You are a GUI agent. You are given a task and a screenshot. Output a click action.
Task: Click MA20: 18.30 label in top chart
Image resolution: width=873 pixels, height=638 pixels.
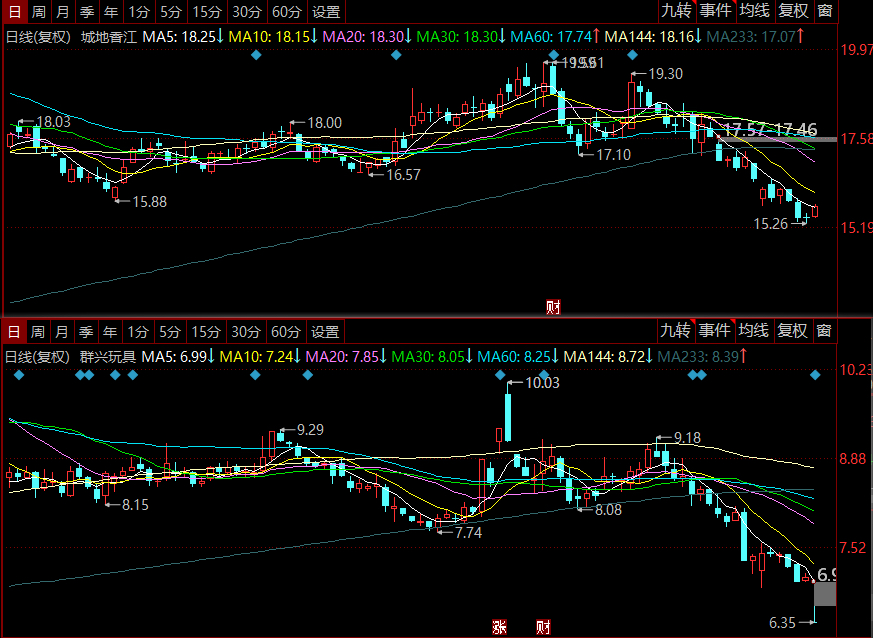click(x=367, y=37)
